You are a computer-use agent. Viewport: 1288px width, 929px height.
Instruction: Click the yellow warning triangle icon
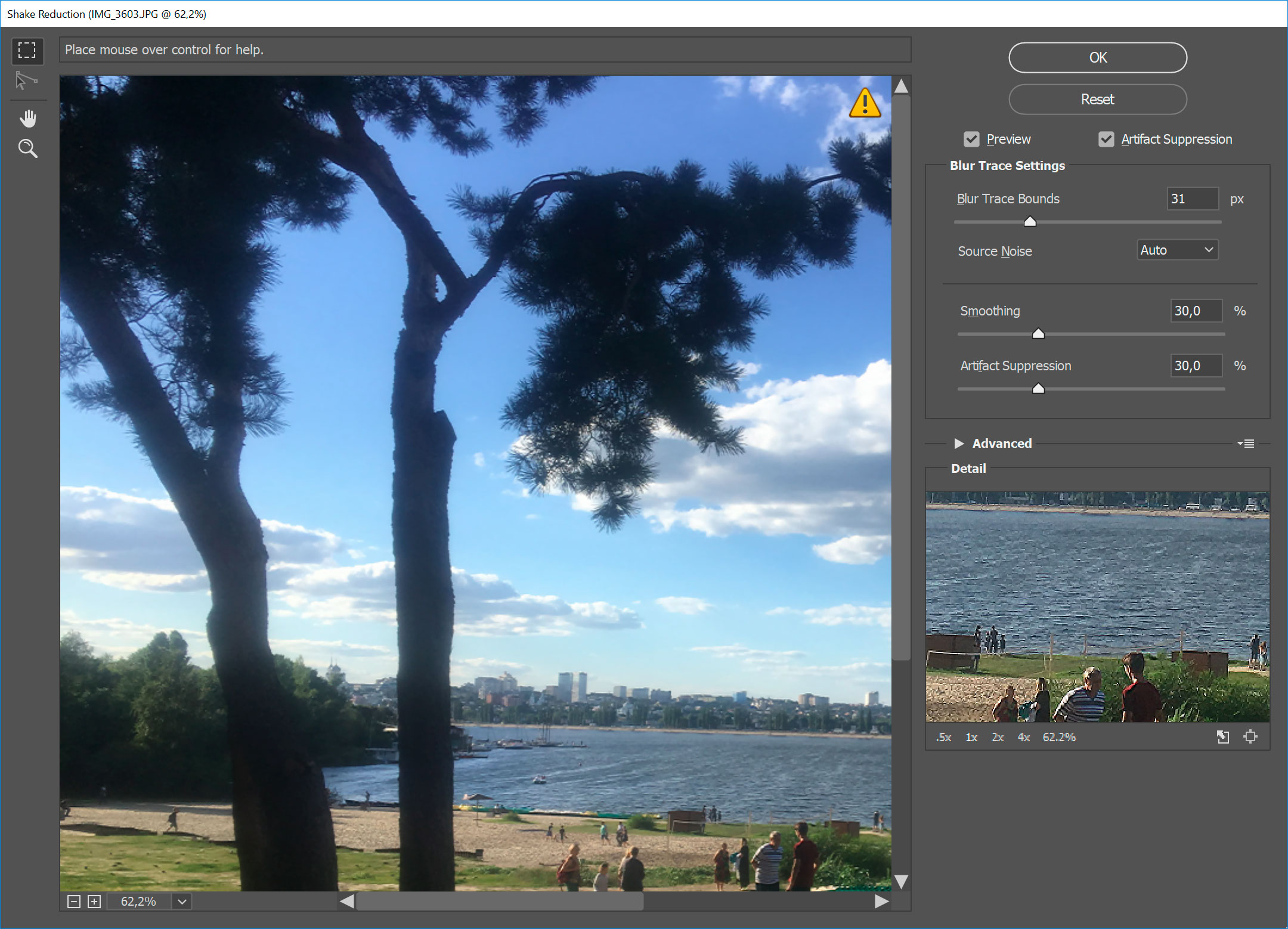click(x=865, y=104)
